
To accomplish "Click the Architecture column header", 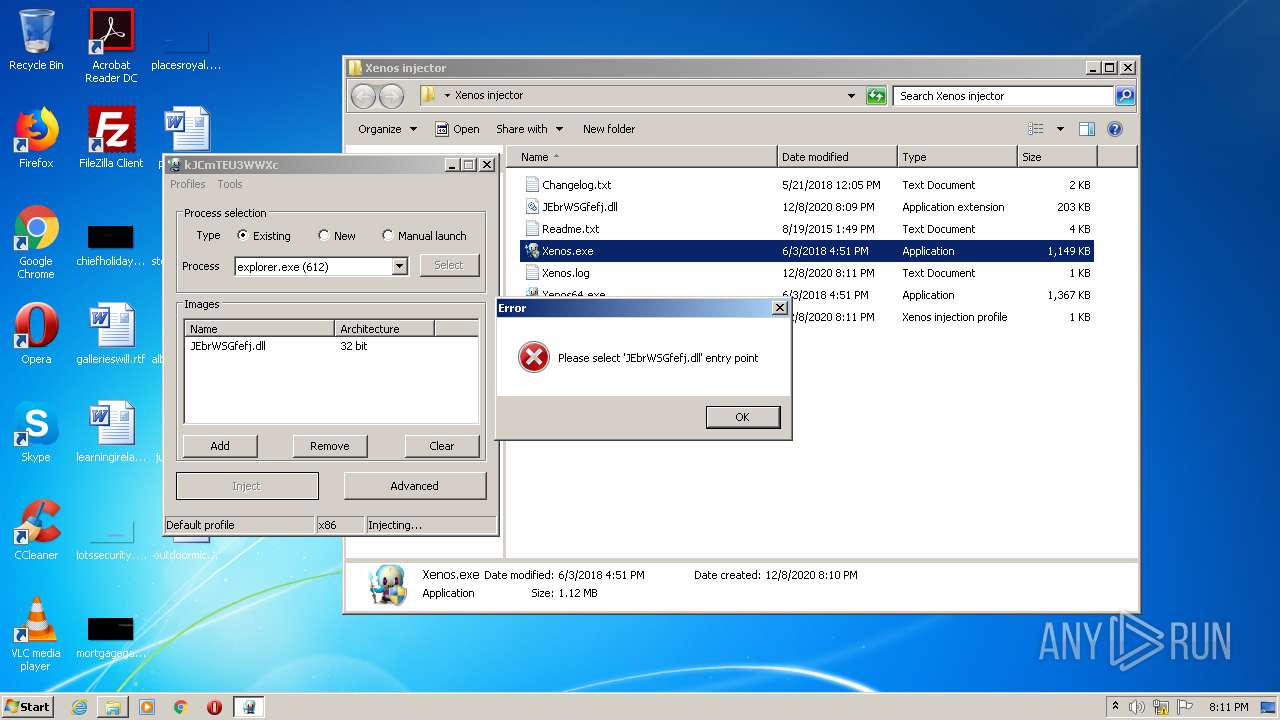I will pos(384,328).
